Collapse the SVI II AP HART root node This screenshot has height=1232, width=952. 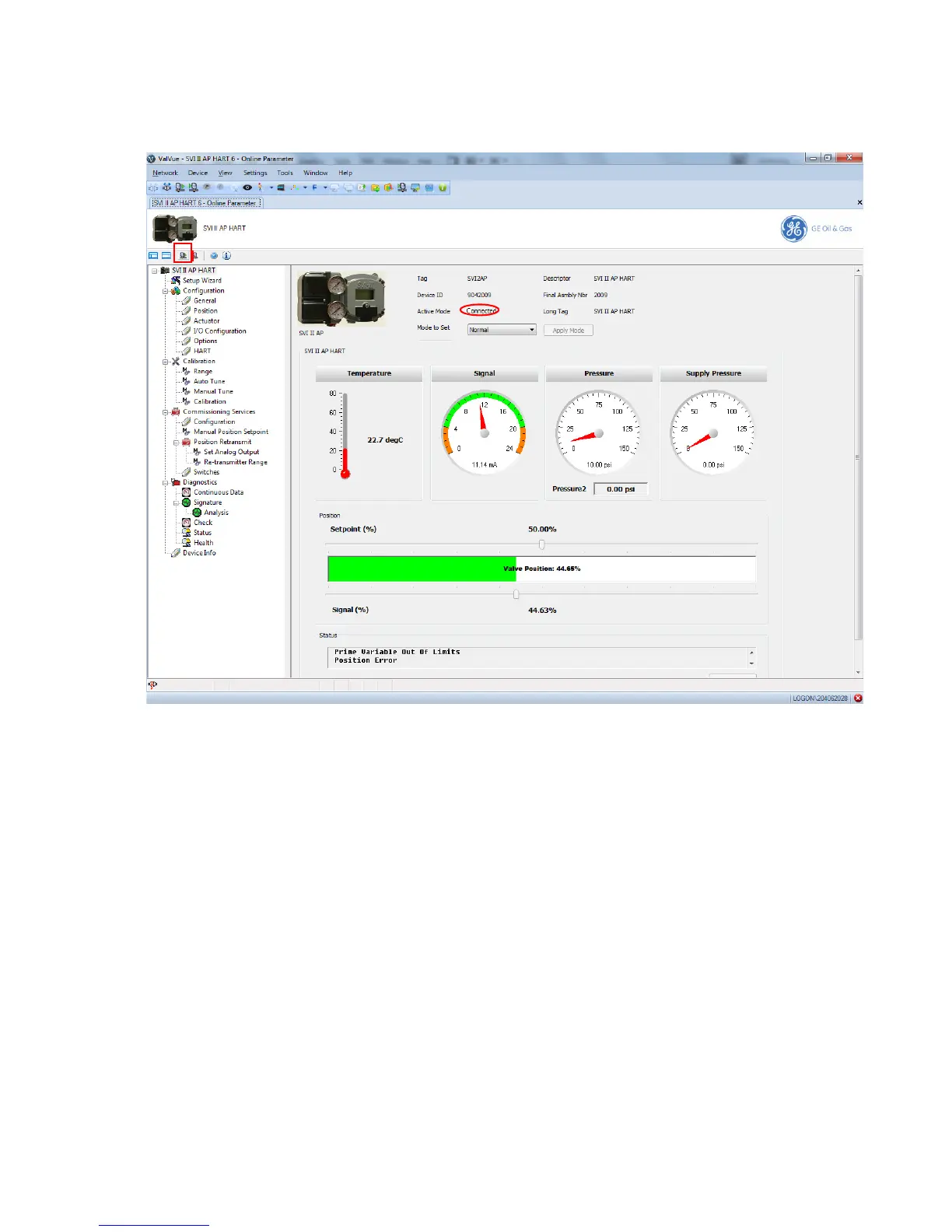click(x=155, y=271)
